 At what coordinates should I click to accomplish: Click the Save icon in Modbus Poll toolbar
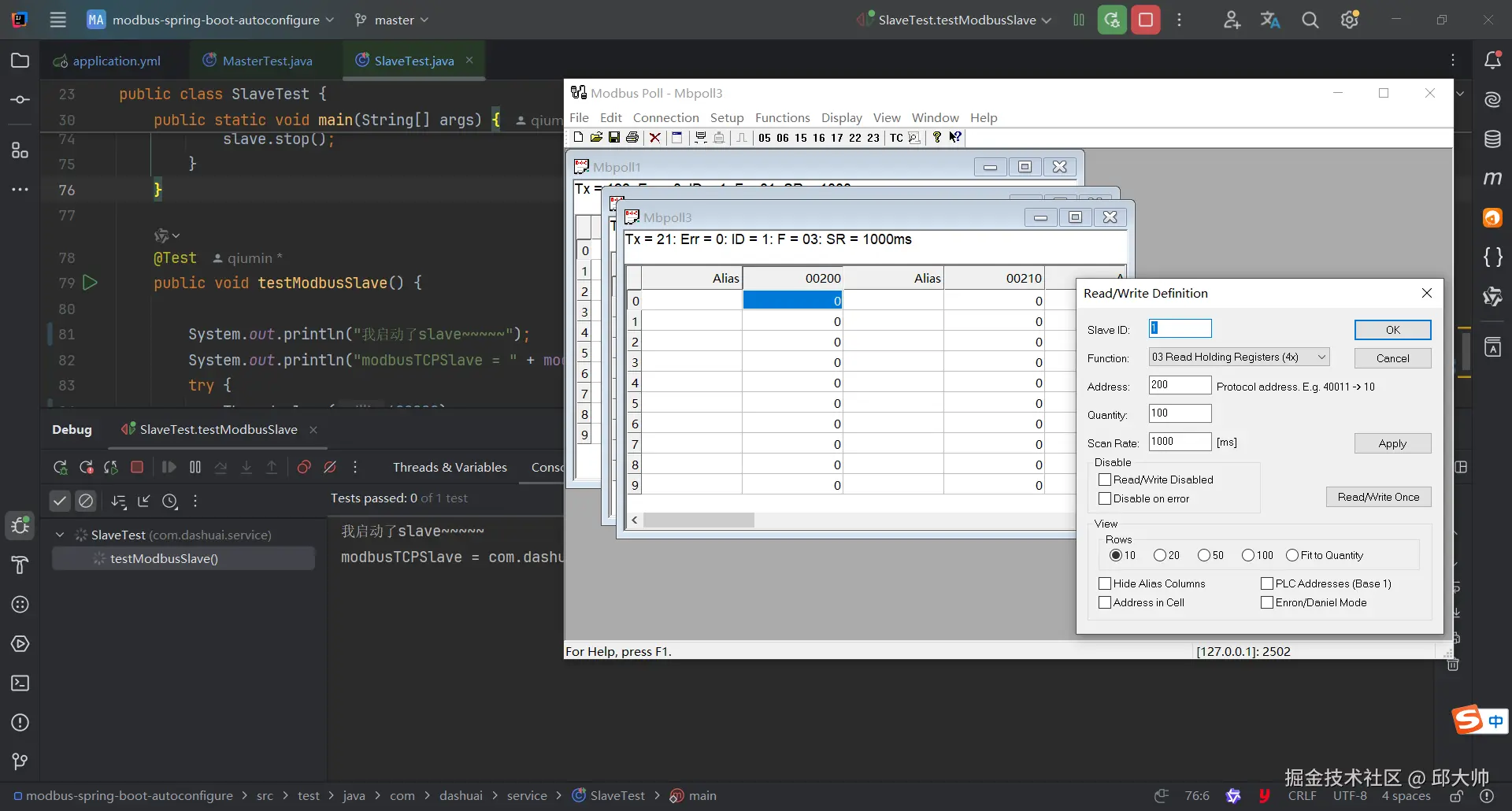[x=614, y=138]
